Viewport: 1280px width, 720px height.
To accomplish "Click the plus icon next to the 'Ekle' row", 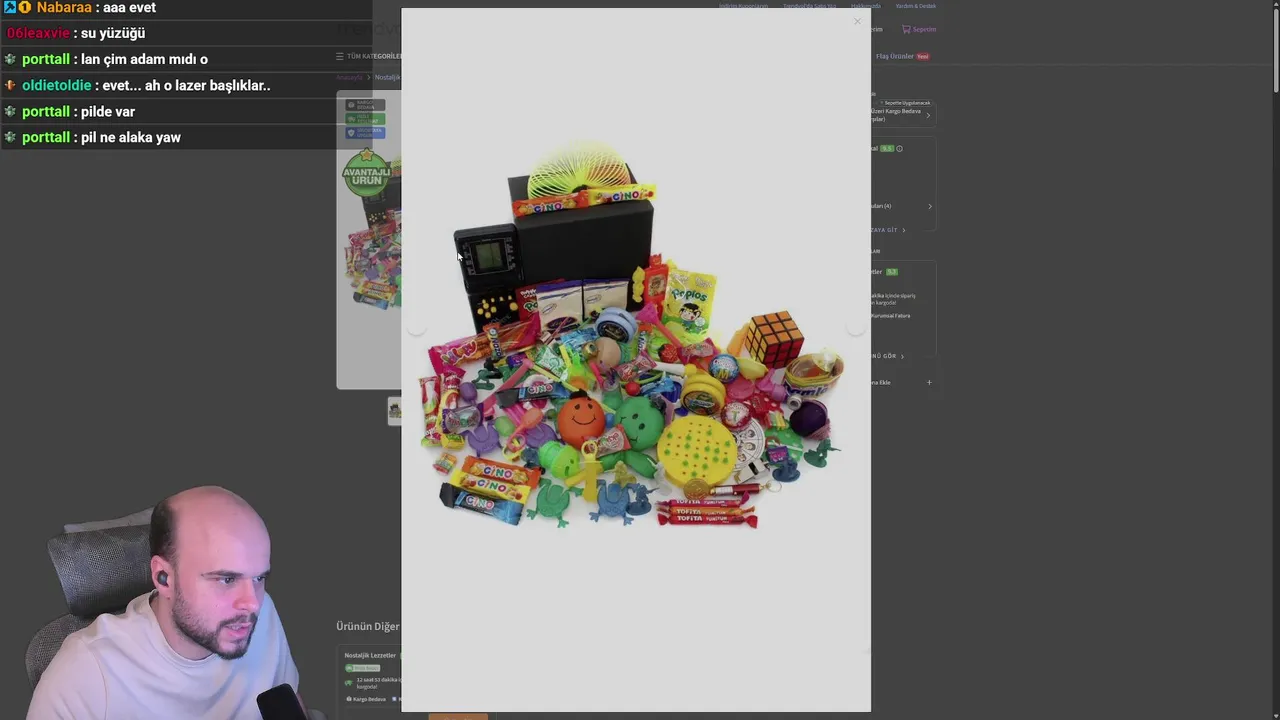I will (929, 382).
